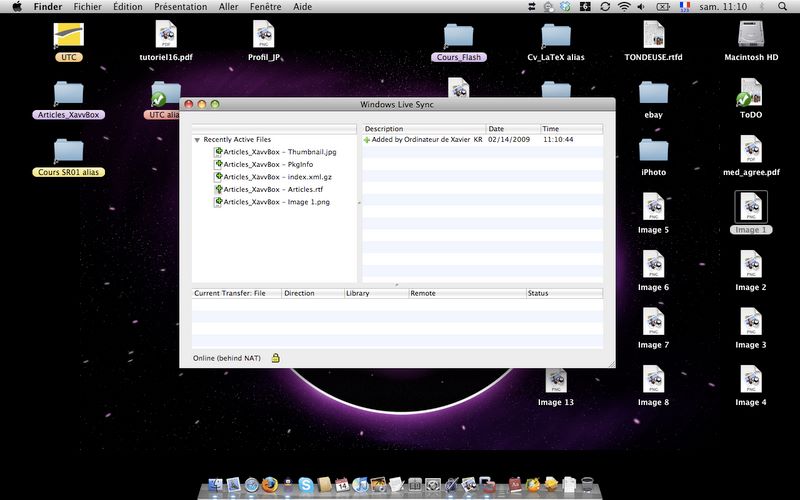The image size is (800, 500).
Task: Click the padlock icon in status bar
Action: (276, 358)
